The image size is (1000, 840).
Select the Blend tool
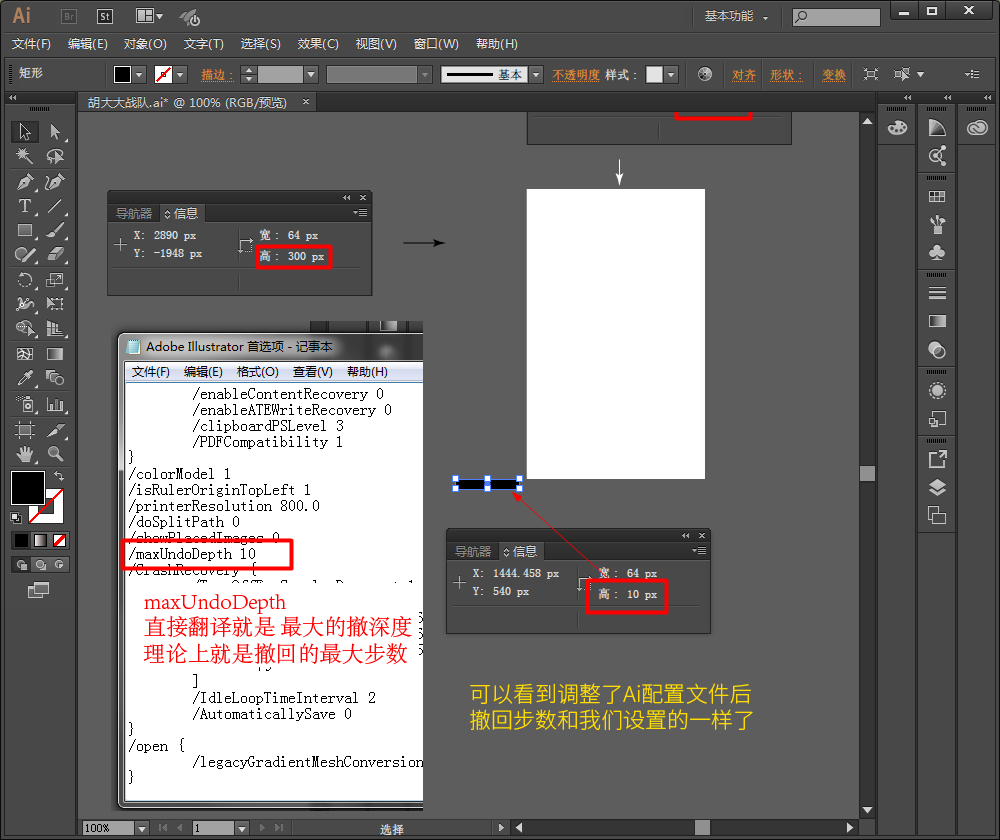[x=55, y=378]
